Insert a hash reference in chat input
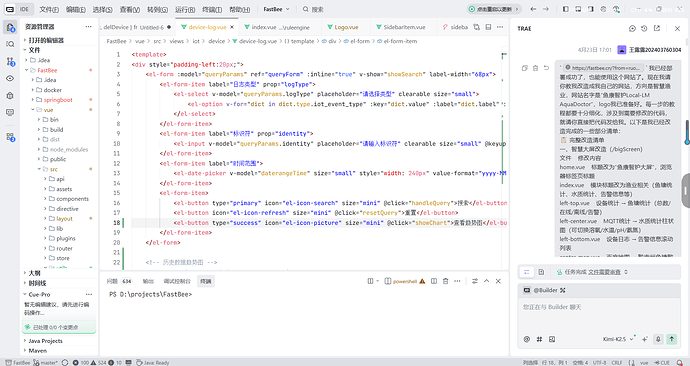690x366 pixels. (x=540, y=339)
